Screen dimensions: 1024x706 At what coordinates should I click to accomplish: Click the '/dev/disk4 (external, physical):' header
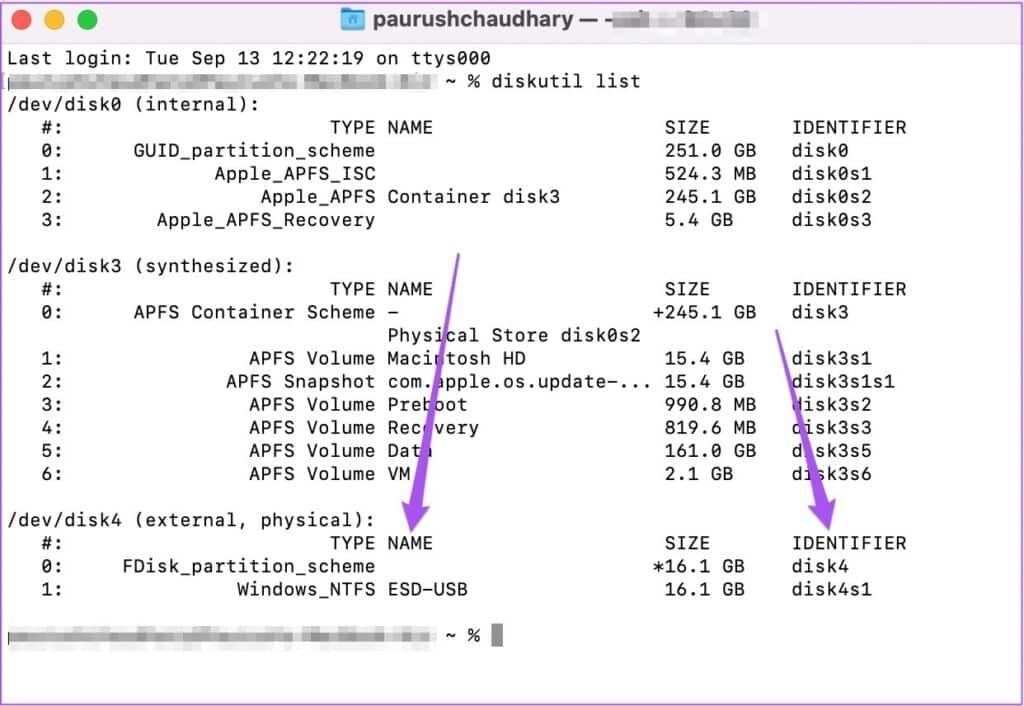pyautogui.click(x=191, y=520)
